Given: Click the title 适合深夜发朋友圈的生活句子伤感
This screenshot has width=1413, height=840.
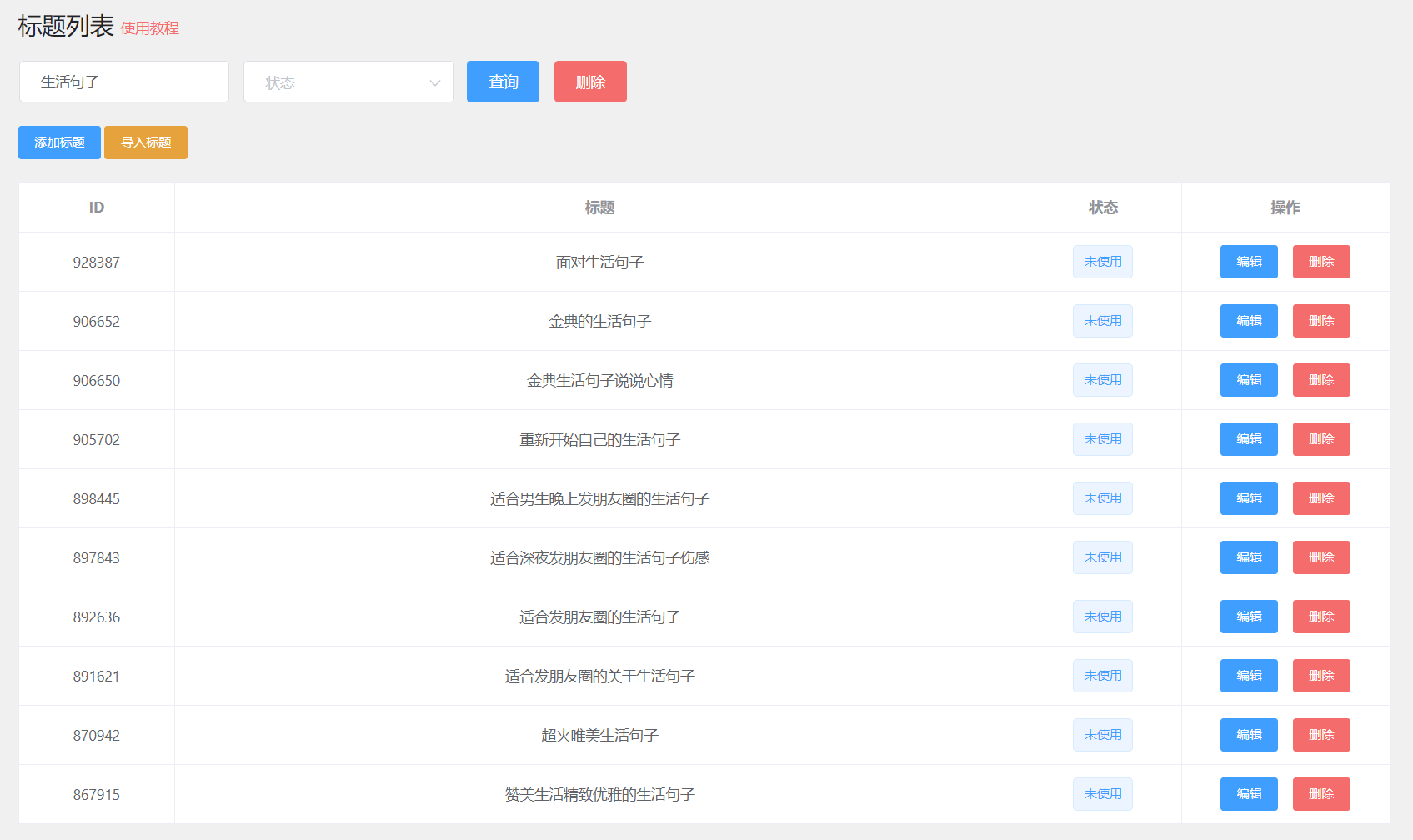Looking at the screenshot, I should pyautogui.click(x=599, y=558).
